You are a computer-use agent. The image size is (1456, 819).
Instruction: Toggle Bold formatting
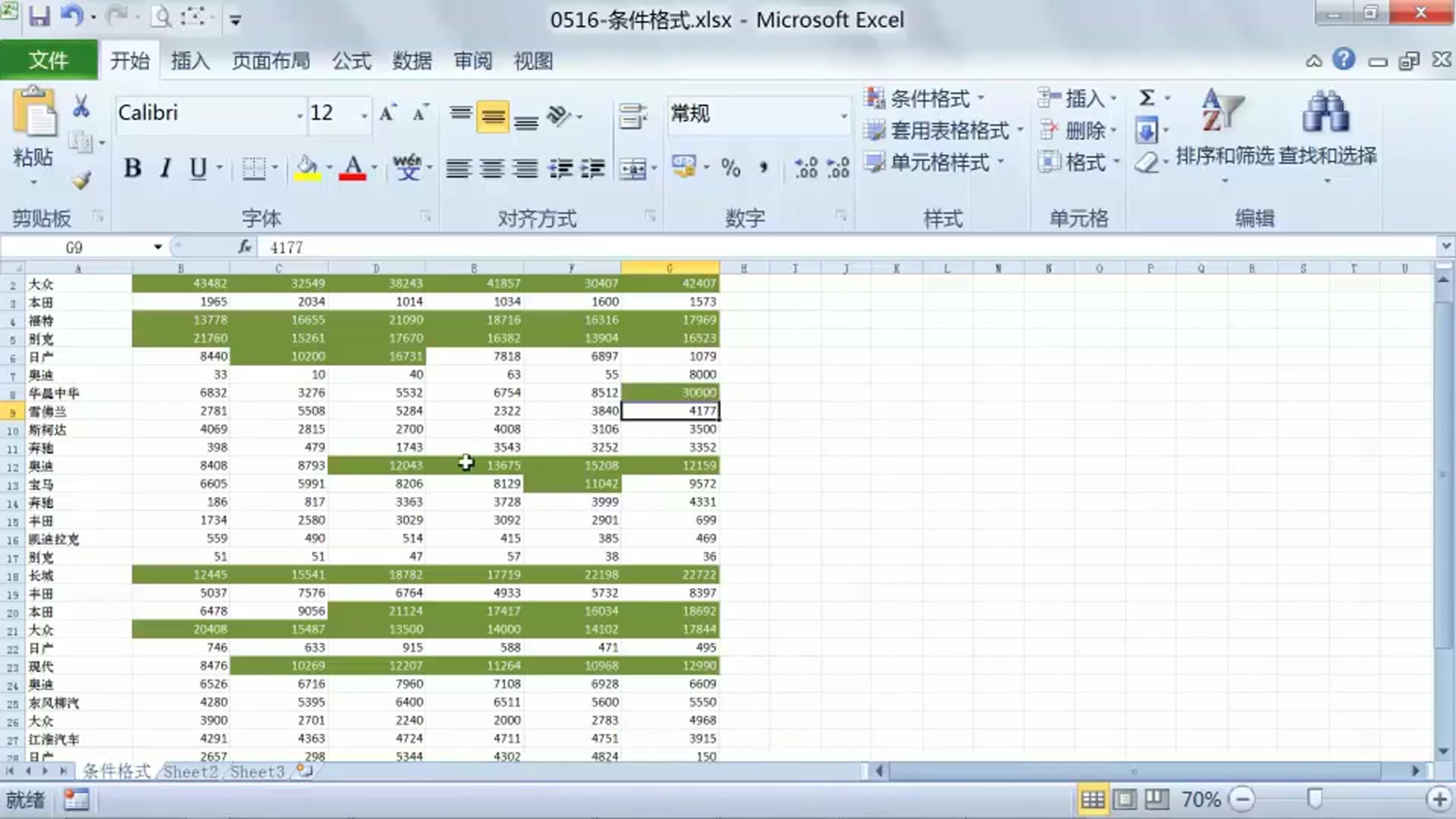132,168
